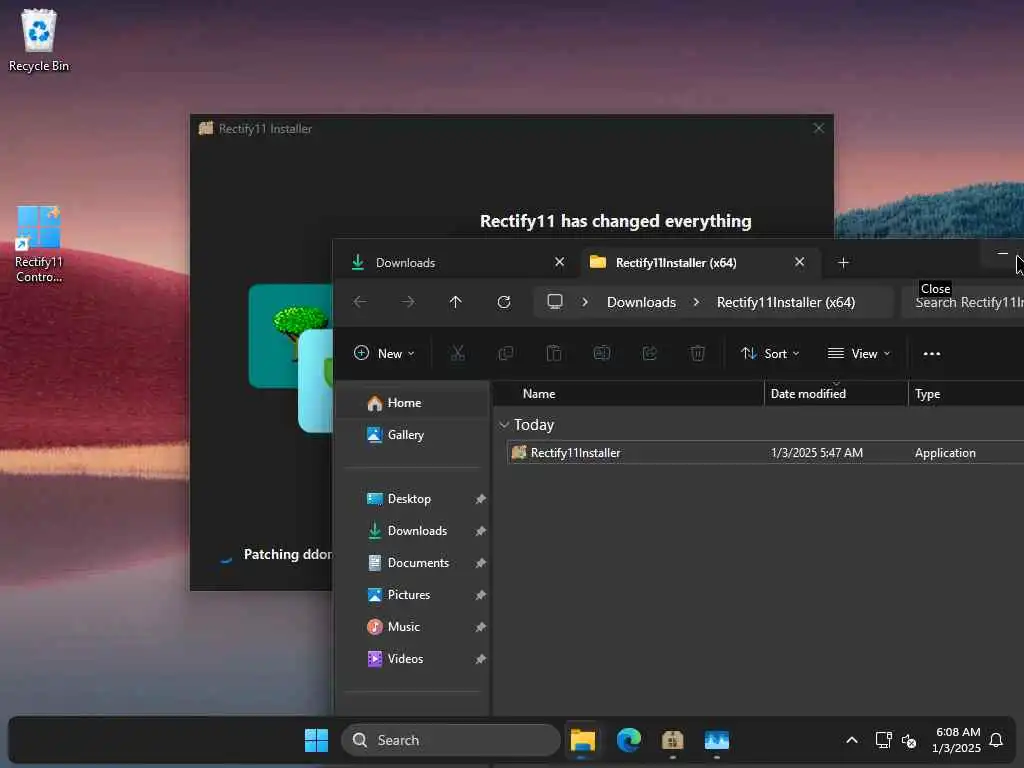The image size is (1024, 768).
Task: Click Downloads in the address bar breadcrumb
Action: tap(641, 302)
